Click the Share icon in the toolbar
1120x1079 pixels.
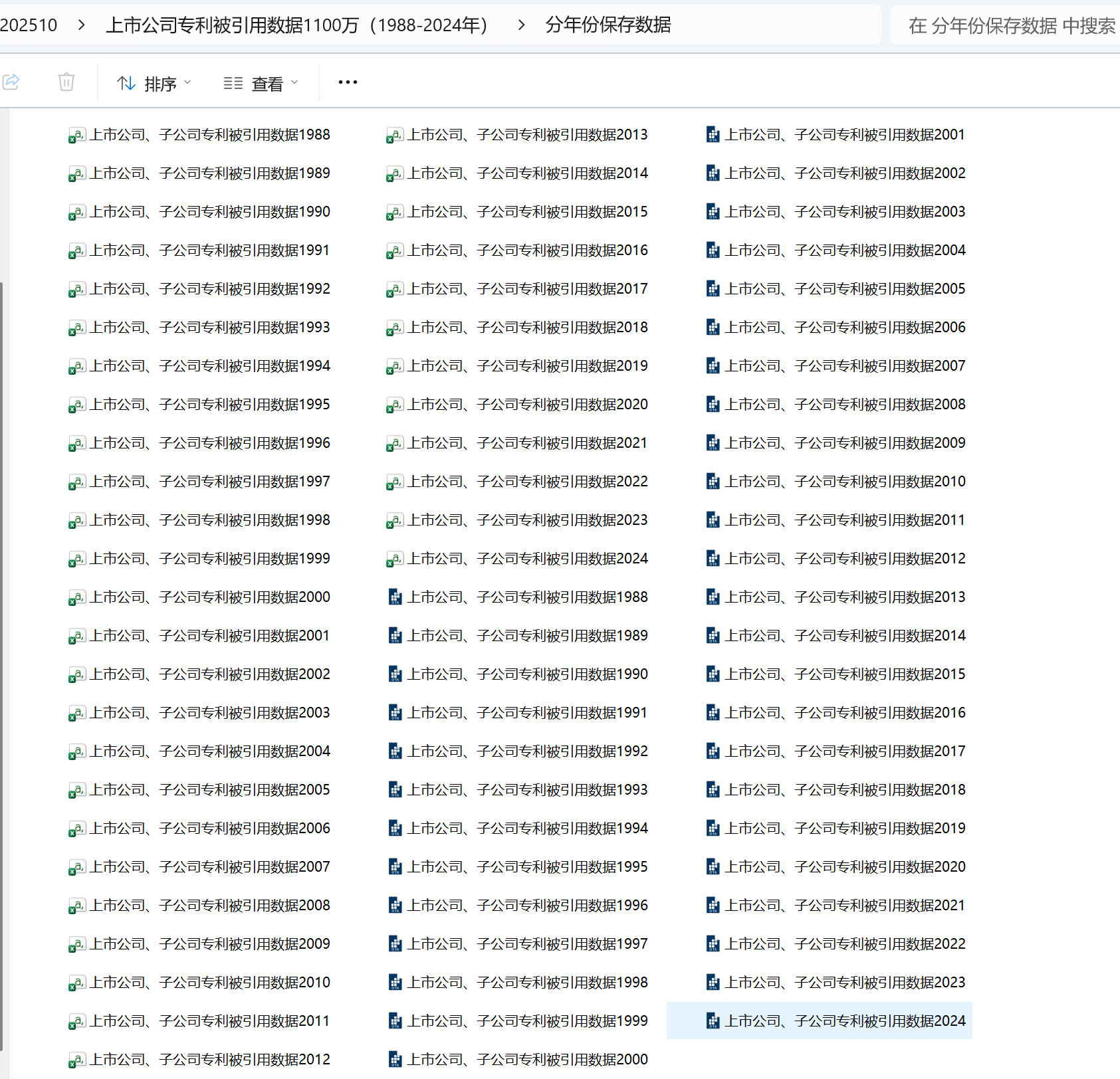[11, 82]
